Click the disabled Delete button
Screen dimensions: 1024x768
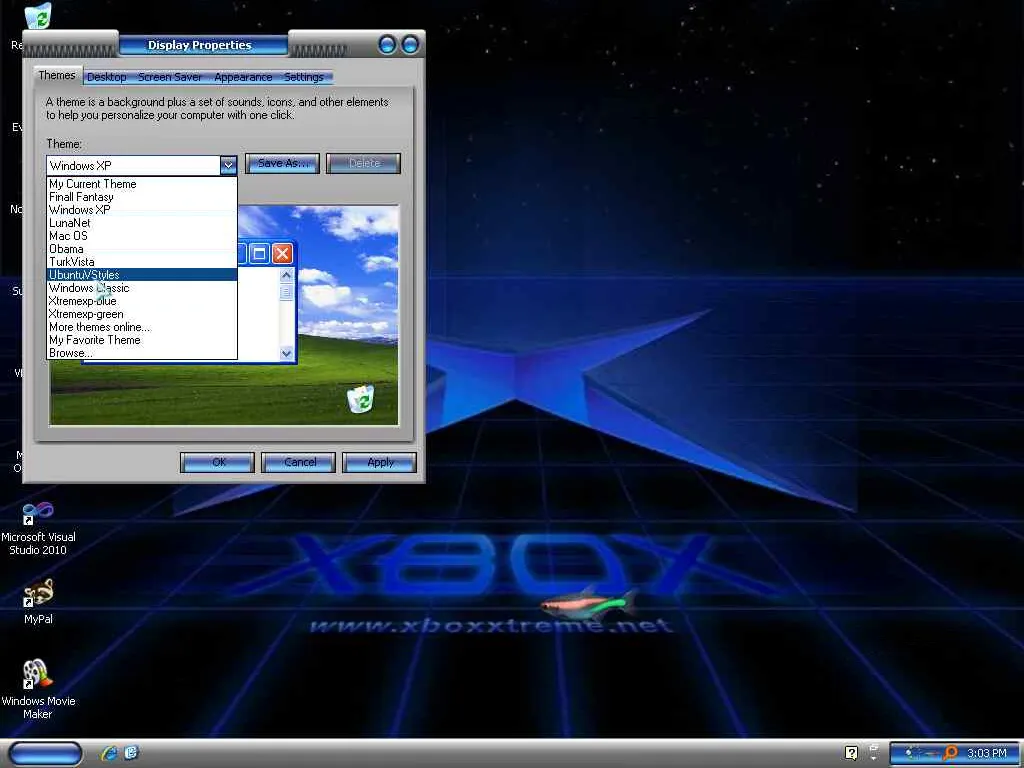363,163
